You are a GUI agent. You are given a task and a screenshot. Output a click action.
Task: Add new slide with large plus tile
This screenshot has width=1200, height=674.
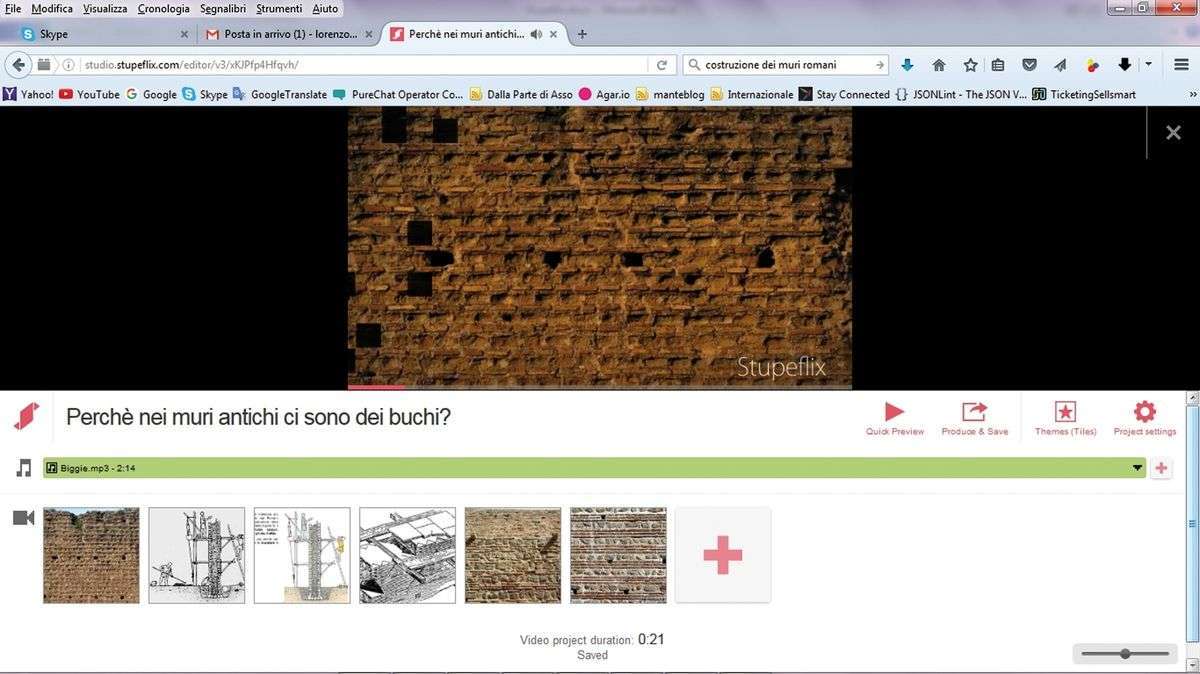coord(723,555)
